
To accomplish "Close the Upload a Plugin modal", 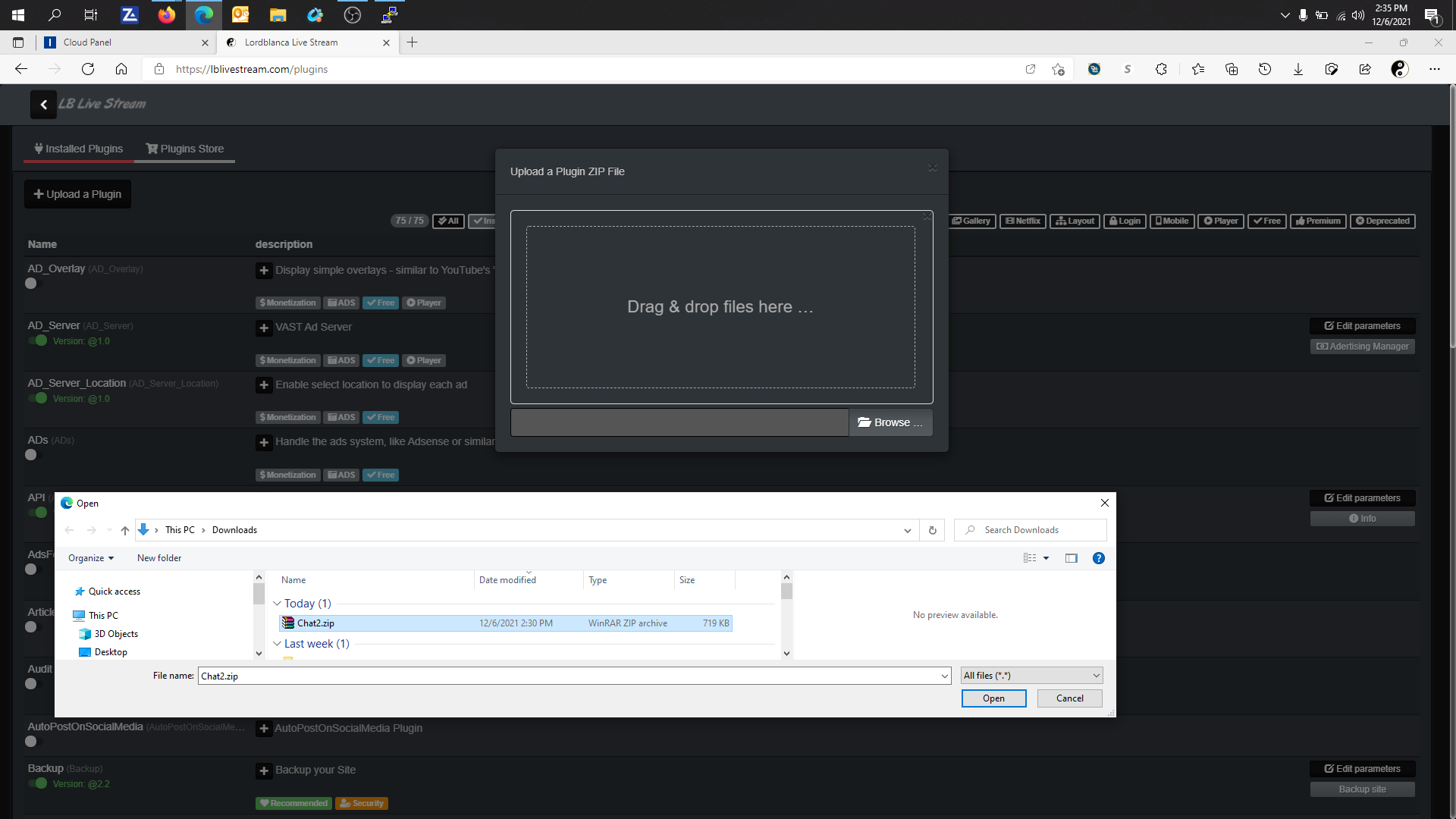I will pos(933,168).
